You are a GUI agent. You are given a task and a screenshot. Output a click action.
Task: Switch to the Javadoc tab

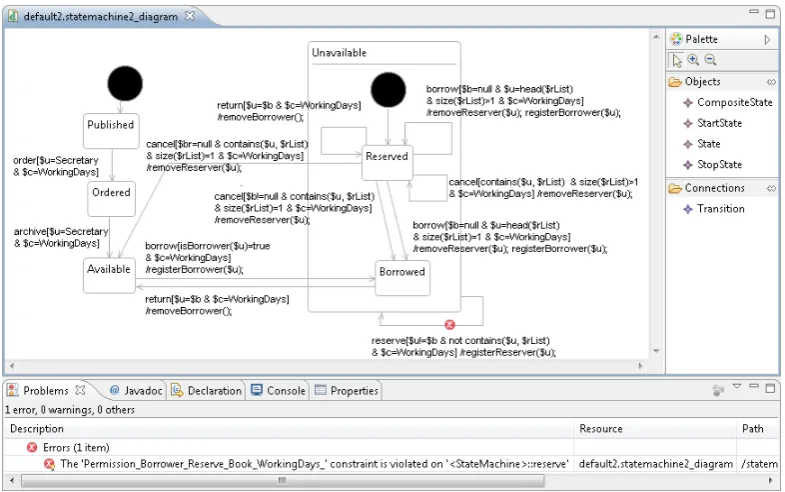[x=136, y=390]
